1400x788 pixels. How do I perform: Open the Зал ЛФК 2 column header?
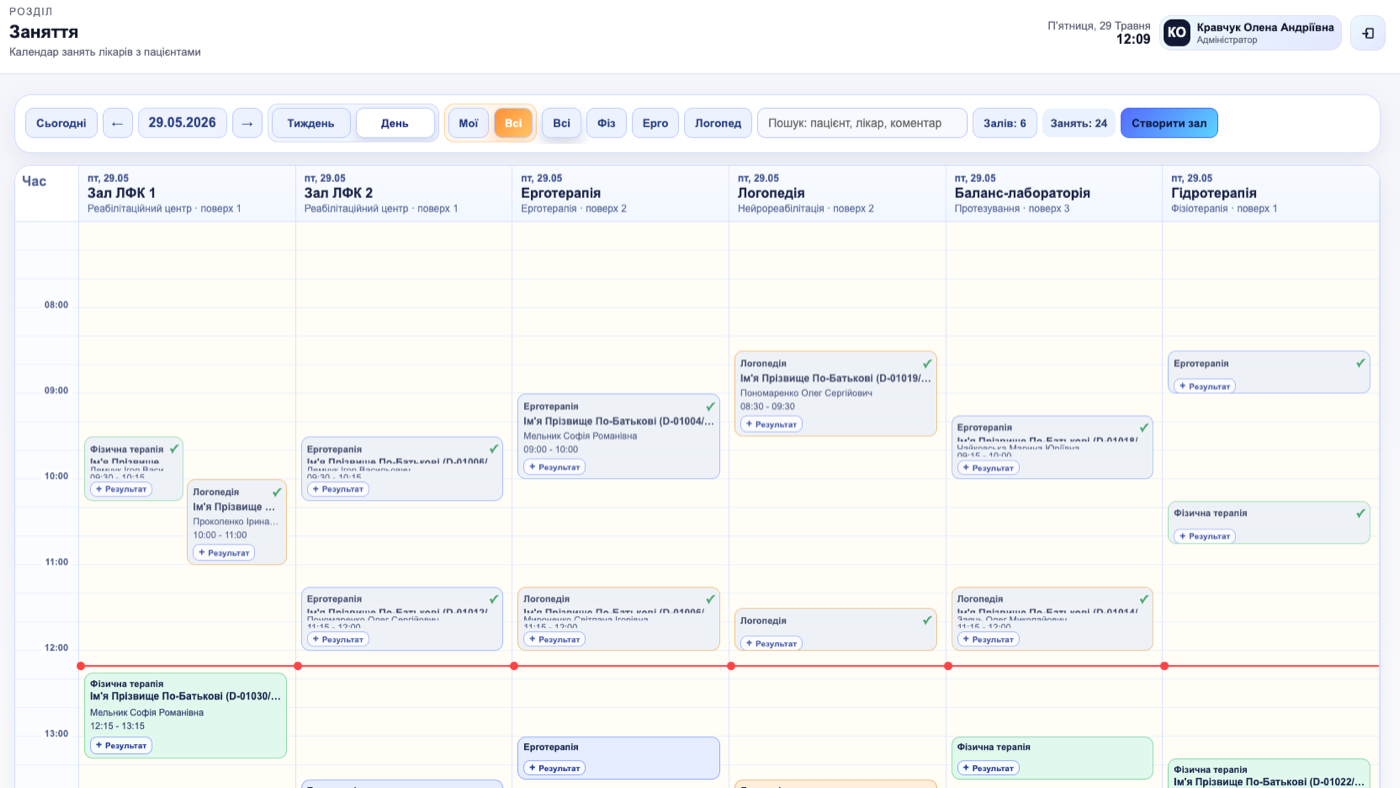[x=404, y=193]
